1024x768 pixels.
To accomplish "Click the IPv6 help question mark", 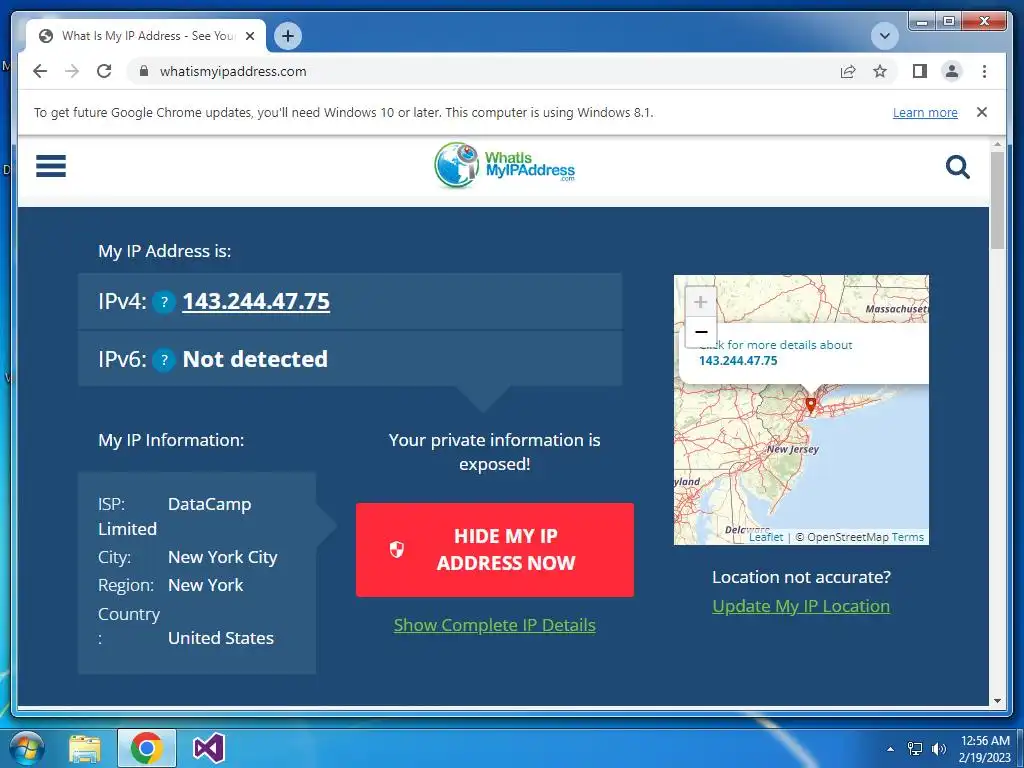I will pos(164,359).
